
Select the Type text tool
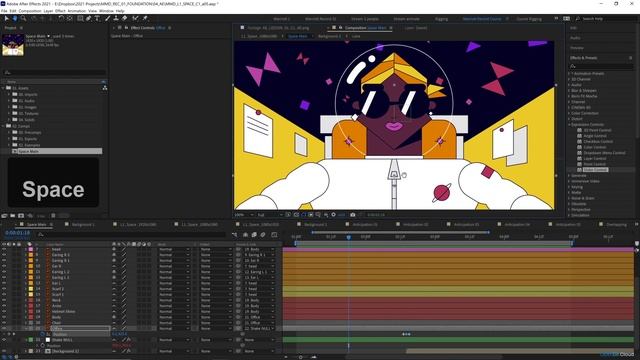pyautogui.click(x=97, y=18)
